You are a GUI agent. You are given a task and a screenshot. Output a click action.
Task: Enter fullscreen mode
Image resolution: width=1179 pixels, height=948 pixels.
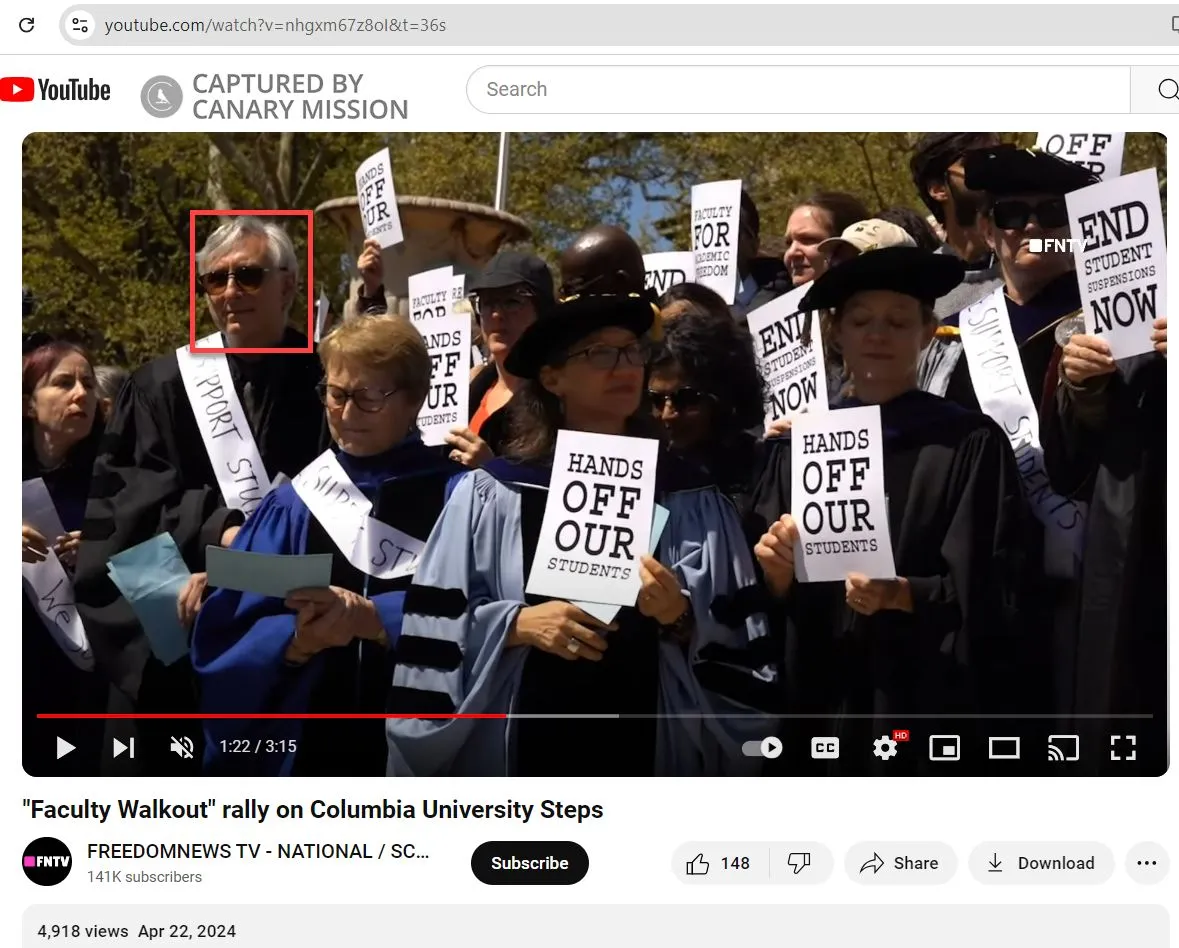click(1123, 747)
